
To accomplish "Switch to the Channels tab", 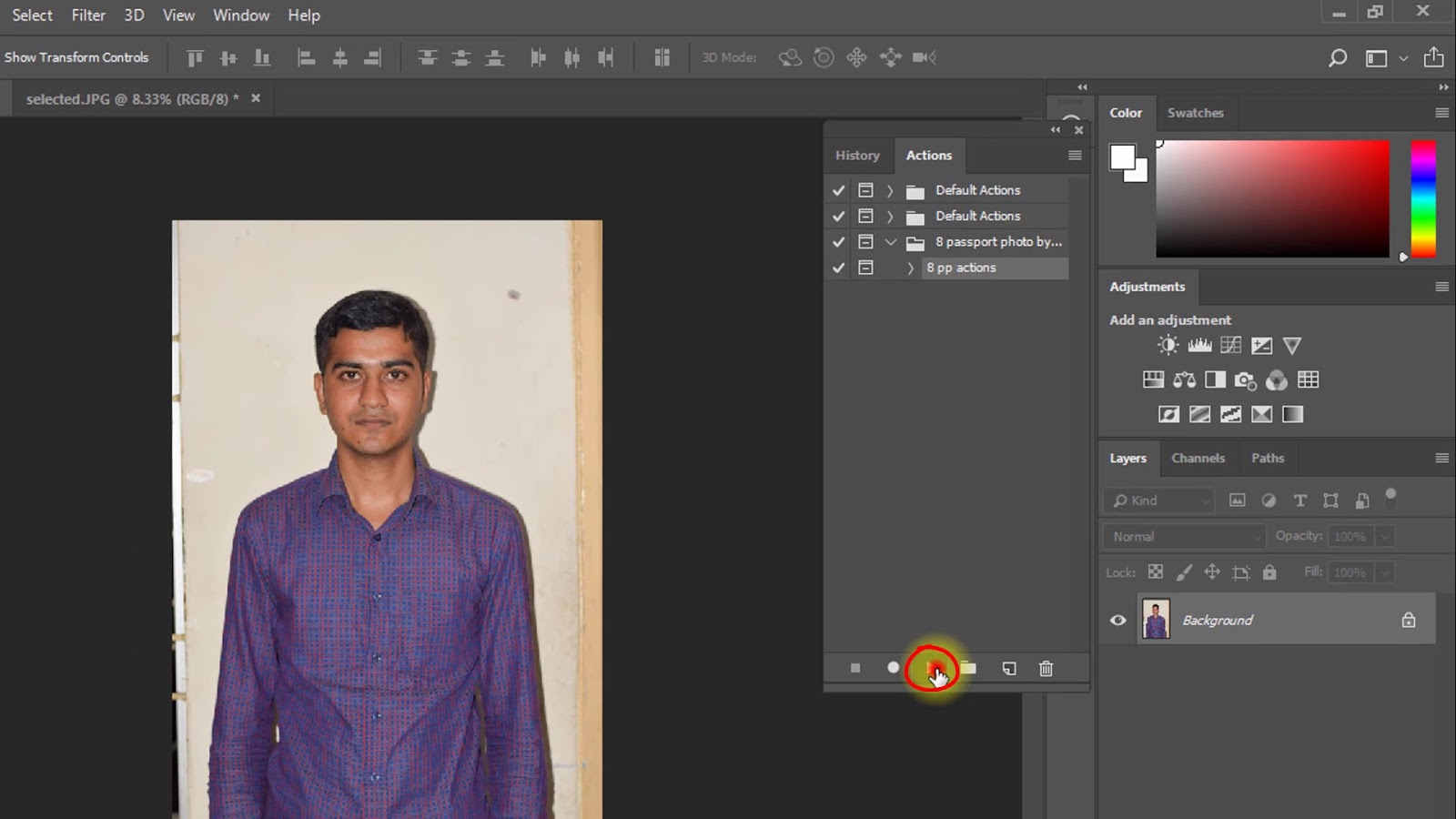I will (1198, 458).
